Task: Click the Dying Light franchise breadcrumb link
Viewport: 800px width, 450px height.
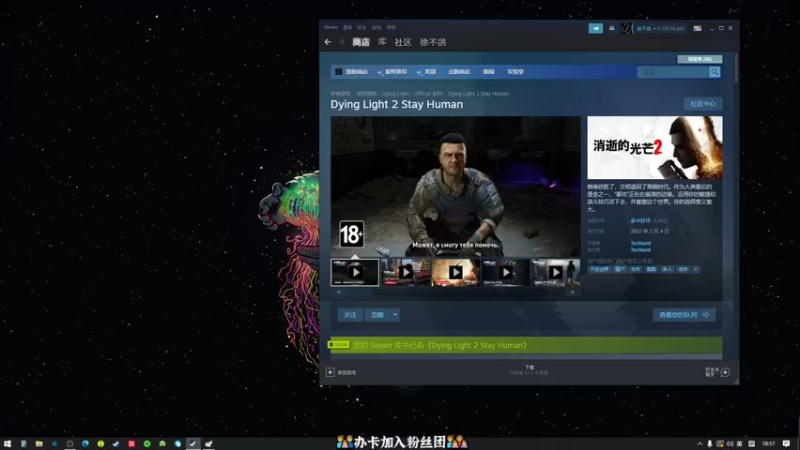Action: pyautogui.click(x=412, y=94)
